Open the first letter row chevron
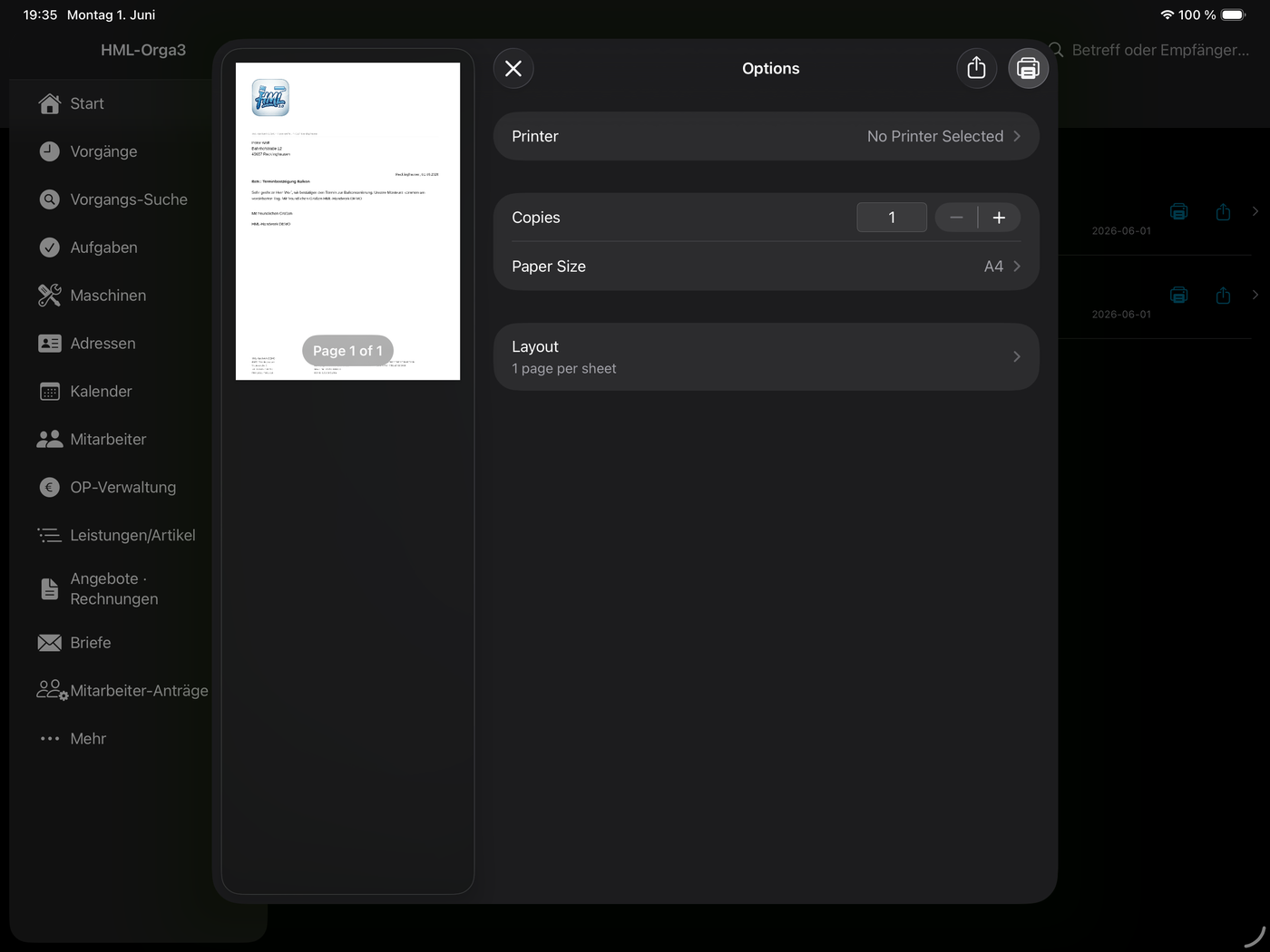 tap(1255, 211)
